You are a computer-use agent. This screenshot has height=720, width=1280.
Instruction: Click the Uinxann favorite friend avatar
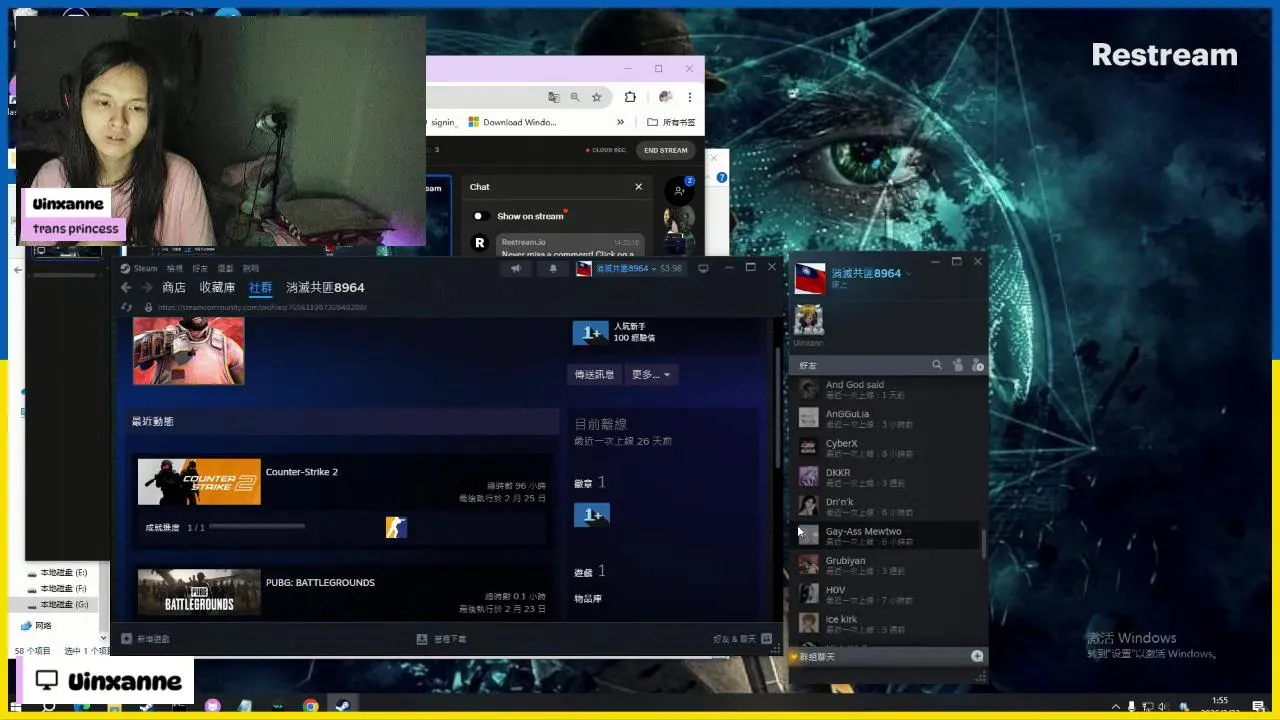click(x=808, y=320)
